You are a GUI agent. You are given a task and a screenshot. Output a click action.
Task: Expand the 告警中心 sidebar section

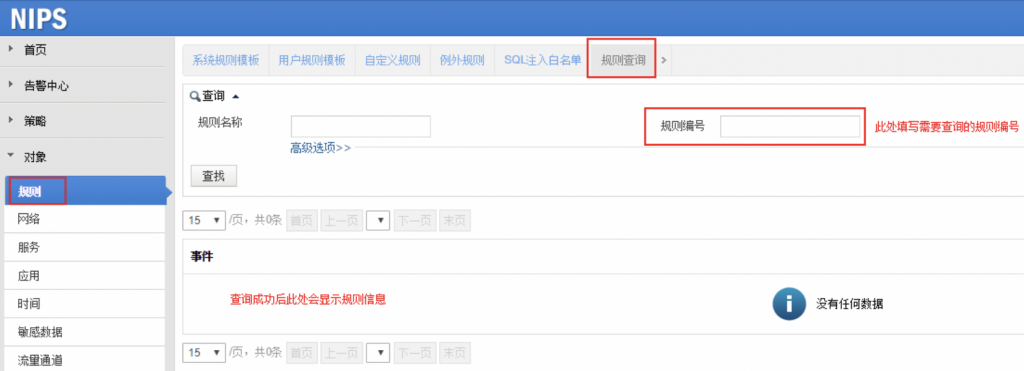tap(82, 85)
